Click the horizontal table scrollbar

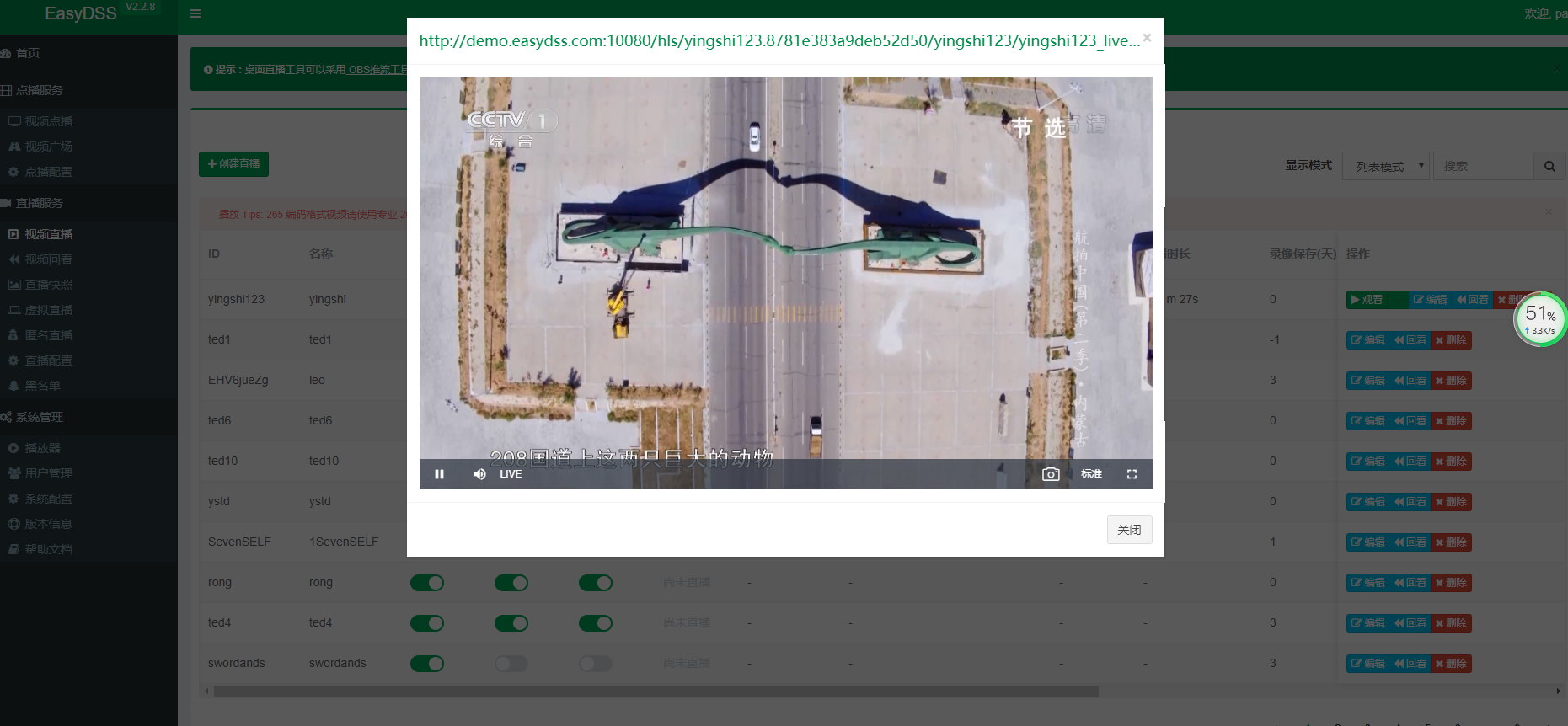656,691
